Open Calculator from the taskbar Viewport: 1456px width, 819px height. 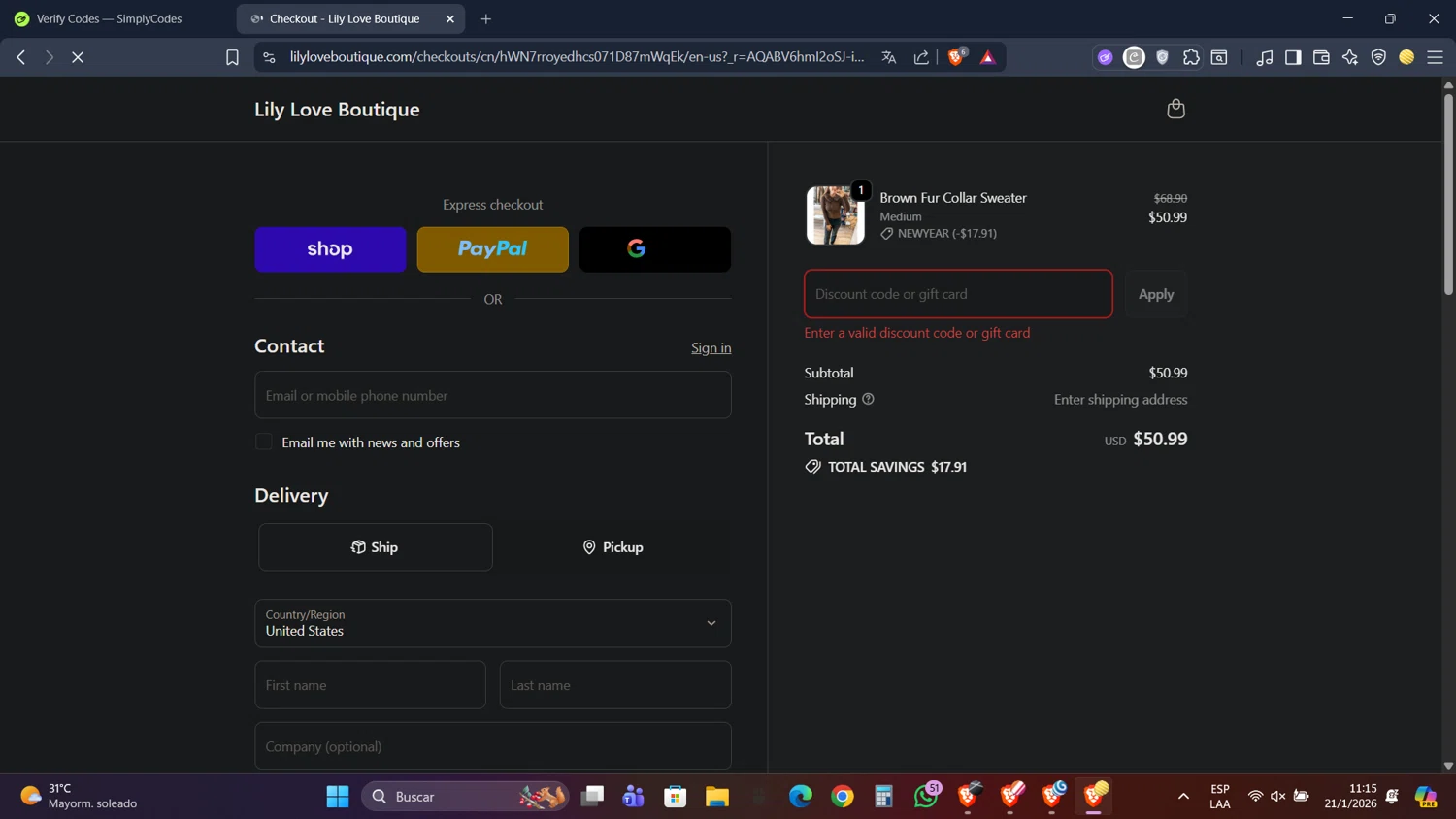tap(883, 797)
